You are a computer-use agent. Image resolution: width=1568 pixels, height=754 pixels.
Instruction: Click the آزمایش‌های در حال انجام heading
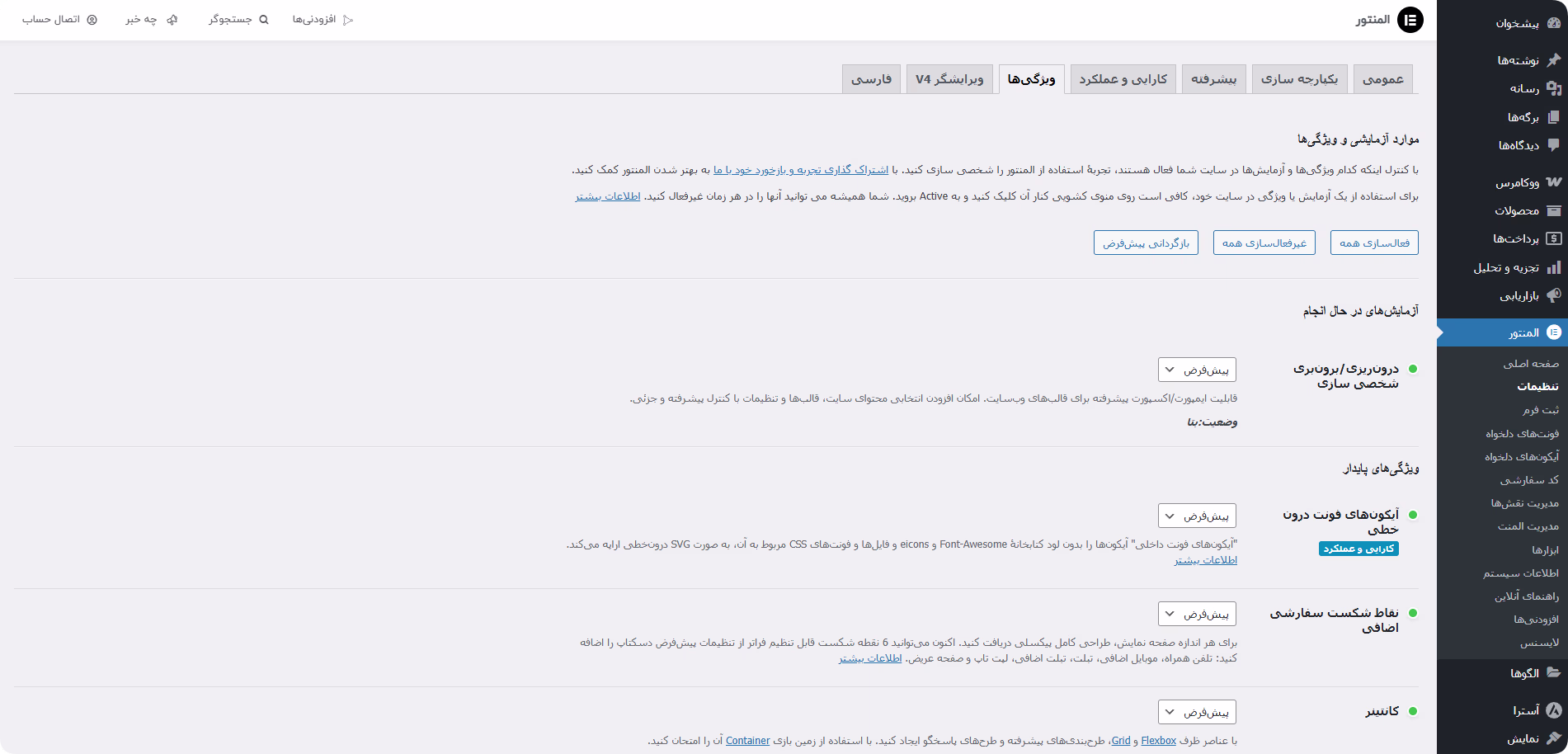(1361, 311)
